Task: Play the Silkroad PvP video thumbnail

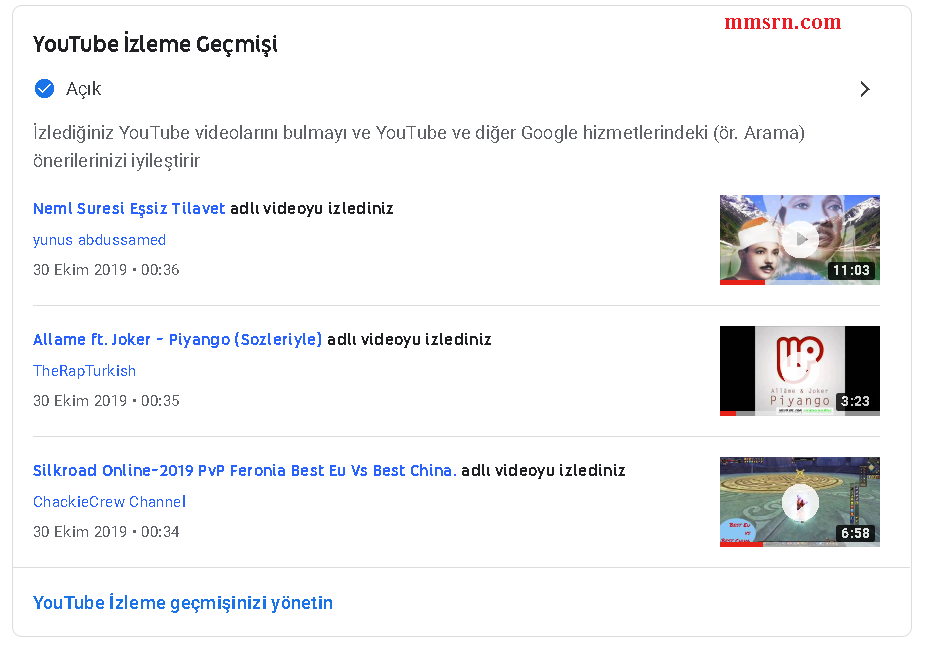Action: pos(800,502)
